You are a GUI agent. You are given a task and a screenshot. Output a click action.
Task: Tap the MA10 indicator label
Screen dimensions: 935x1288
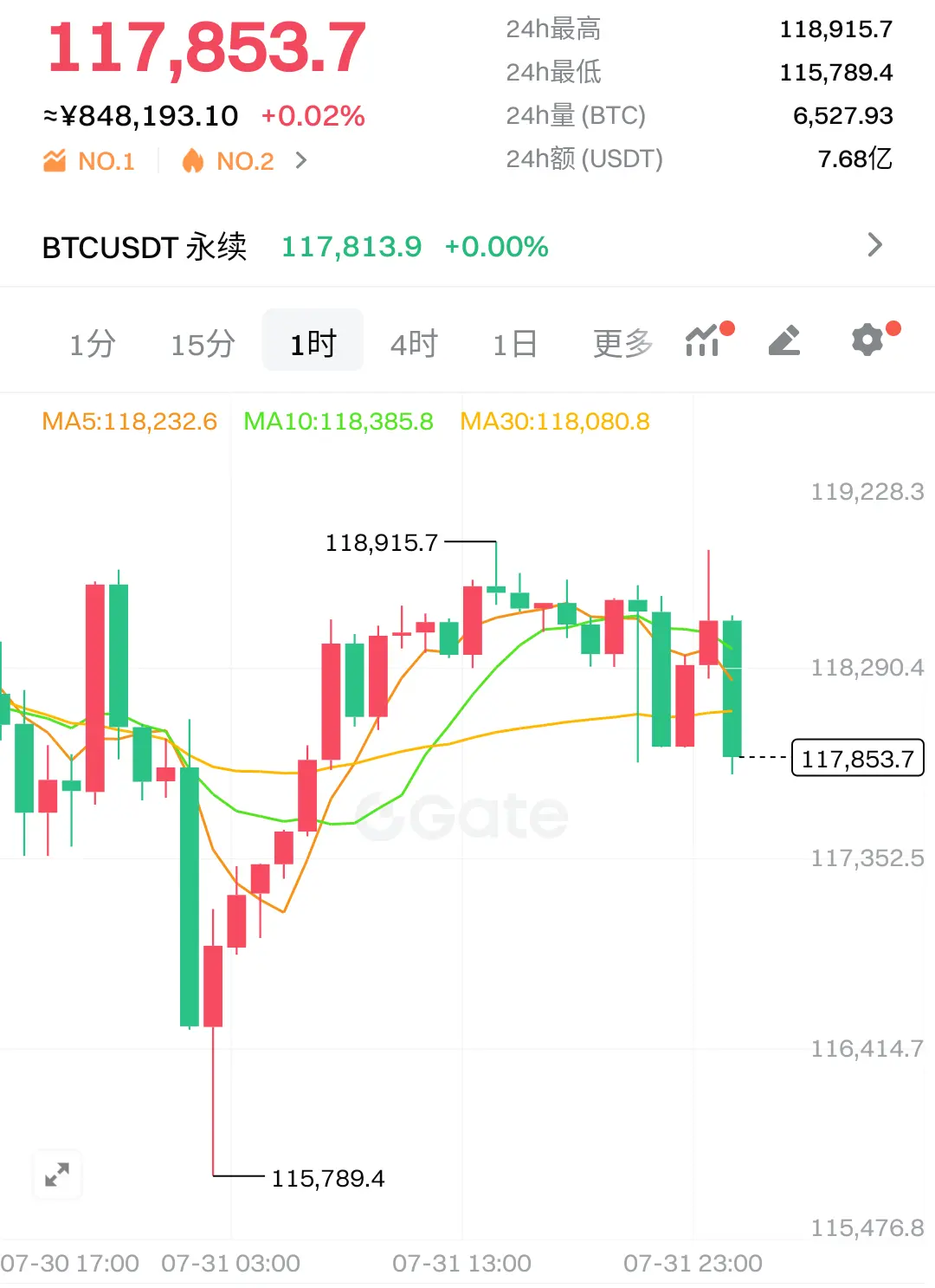pos(339,422)
